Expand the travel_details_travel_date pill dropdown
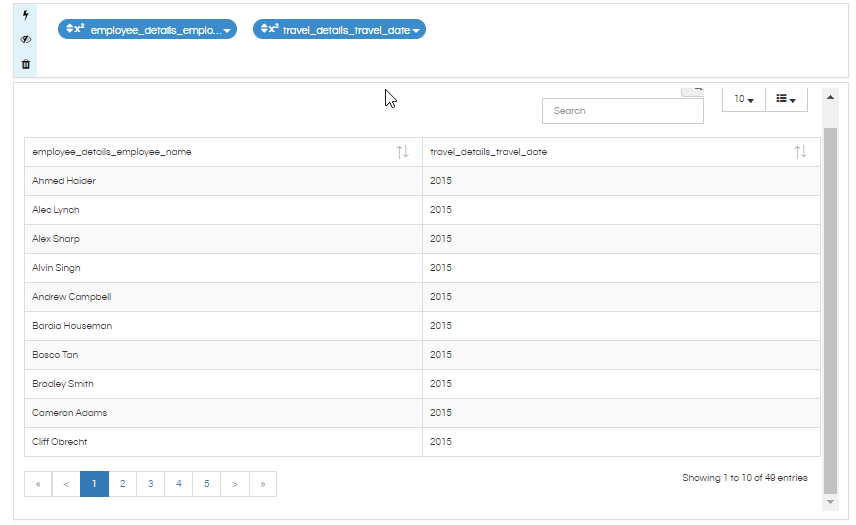Viewport: 856px width, 525px height. (416, 30)
